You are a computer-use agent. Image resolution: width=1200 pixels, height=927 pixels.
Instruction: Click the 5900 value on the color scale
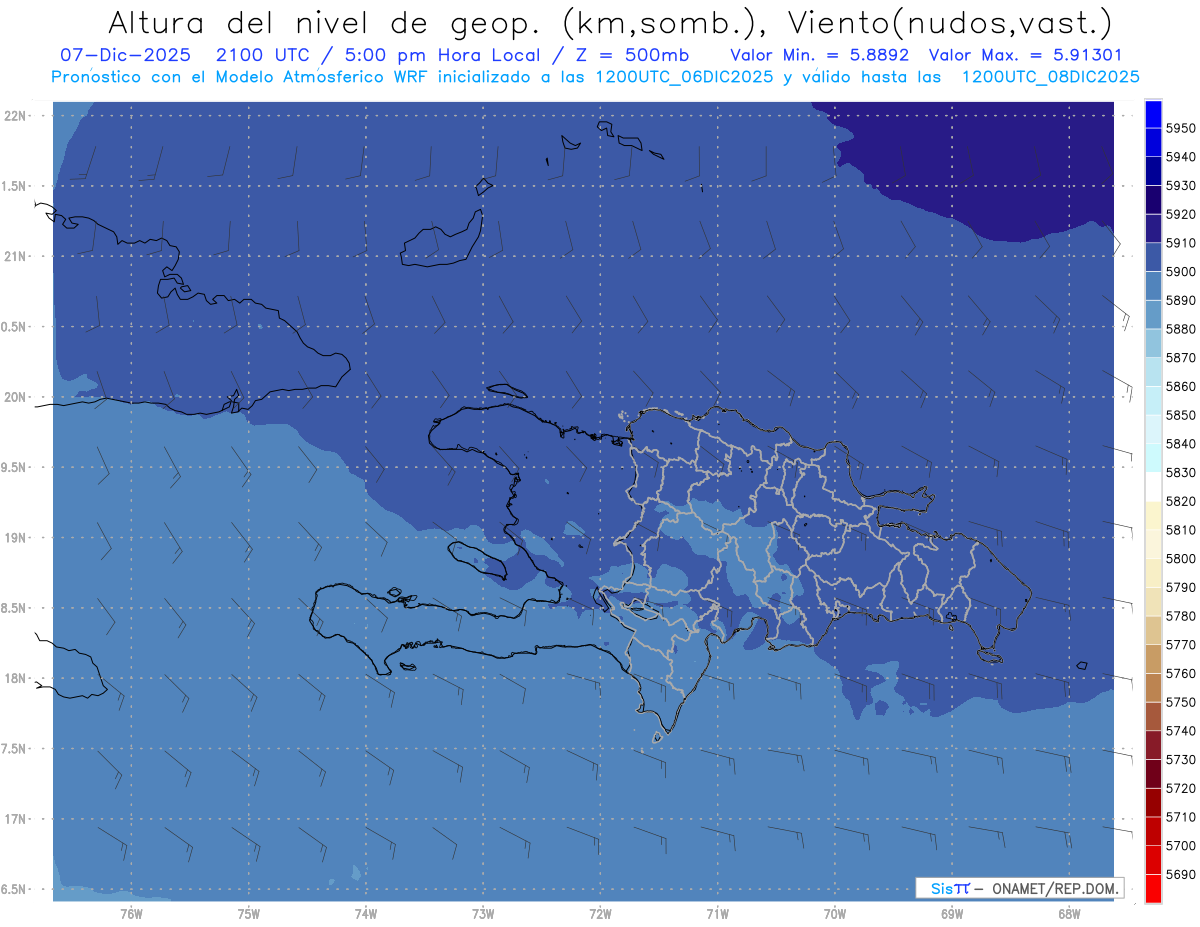tap(1181, 272)
